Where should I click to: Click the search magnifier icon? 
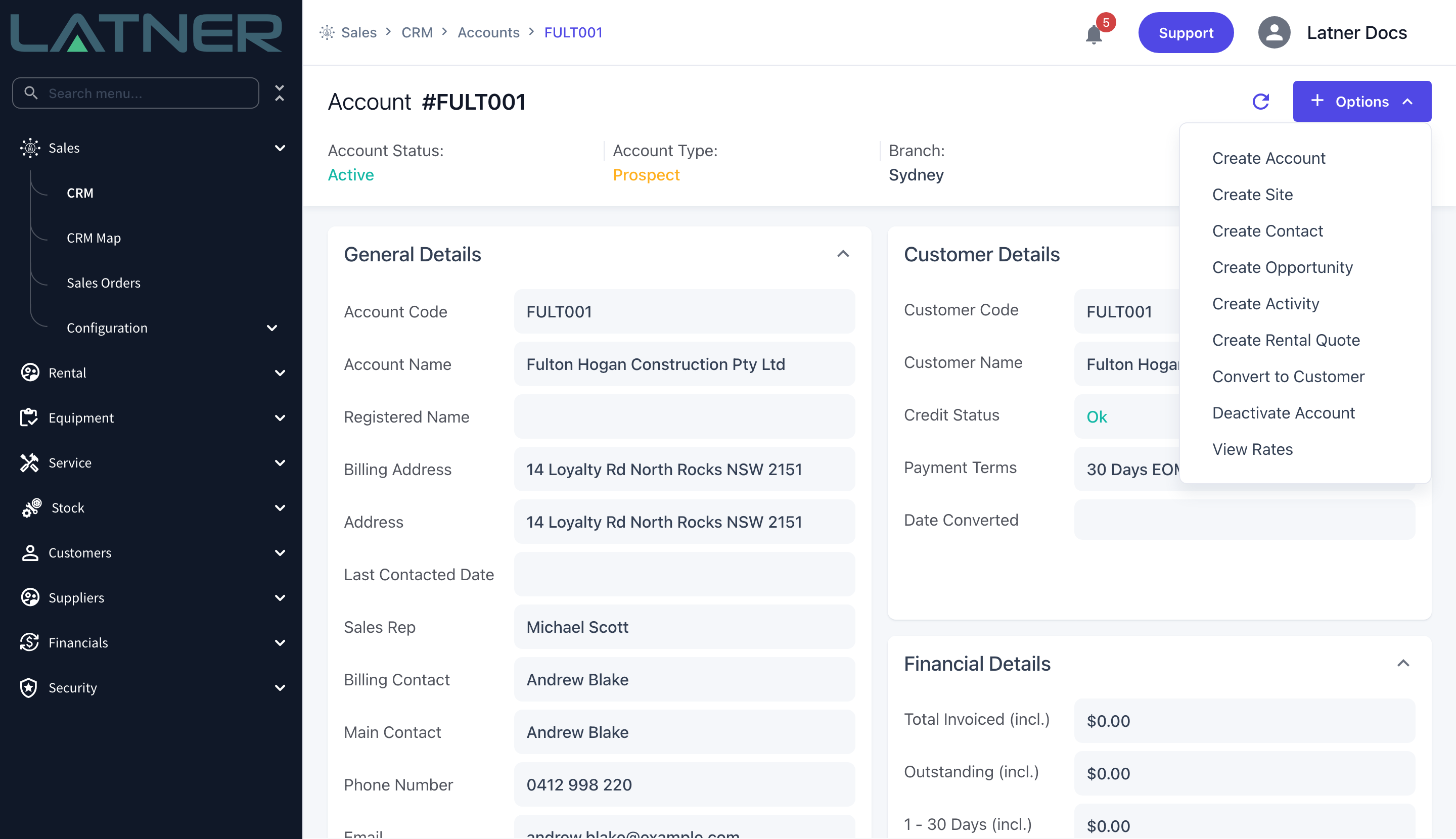(x=31, y=93)
